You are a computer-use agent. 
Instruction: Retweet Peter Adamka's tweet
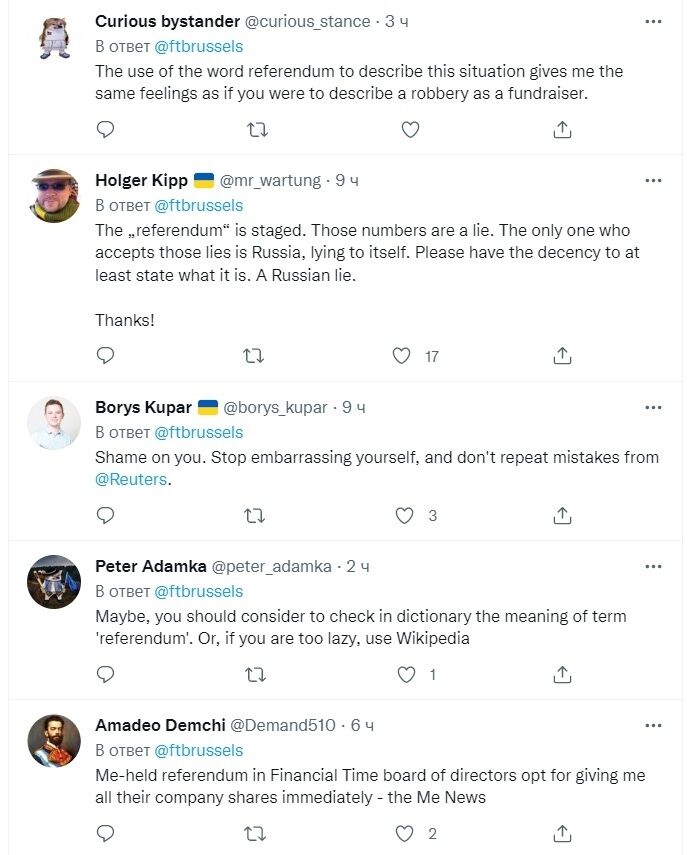[255, 675]
